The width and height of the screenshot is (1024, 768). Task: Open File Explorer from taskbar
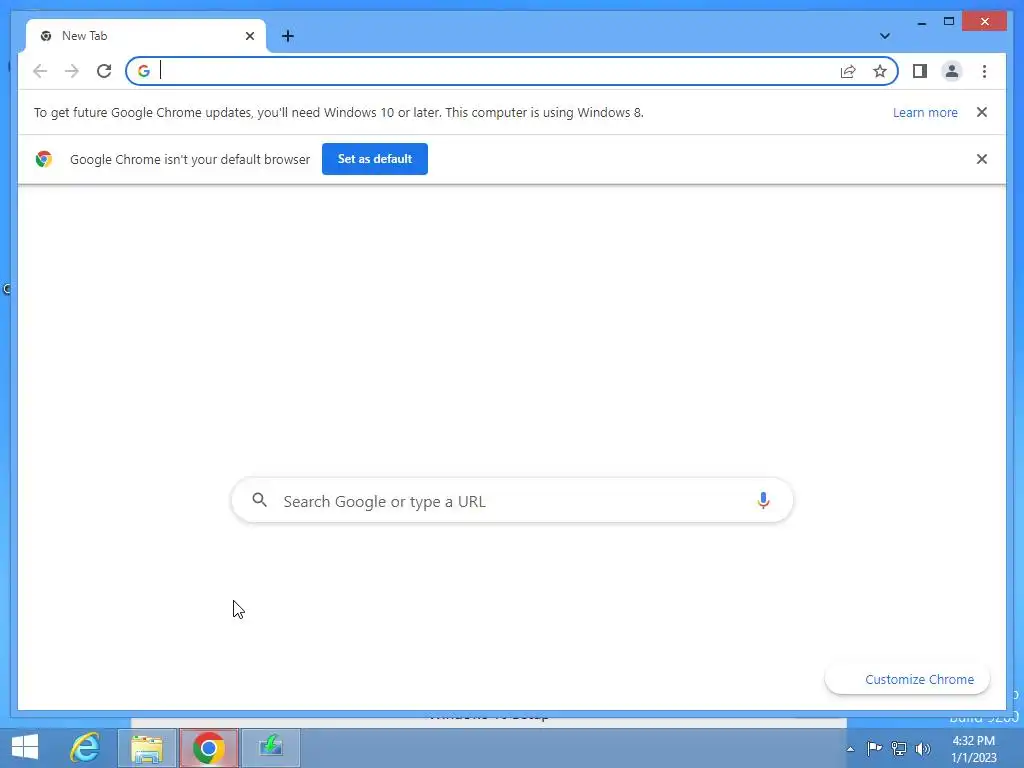click(x=147, y=748)
